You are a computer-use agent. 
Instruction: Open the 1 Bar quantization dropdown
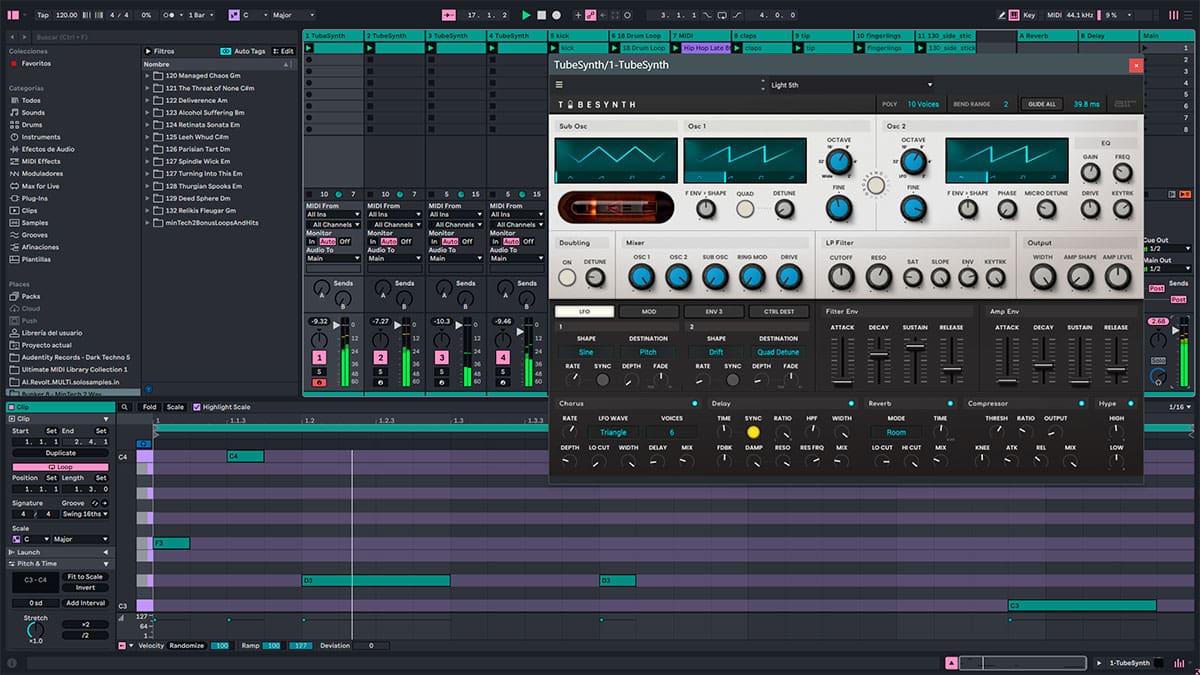[x=200, y=15]
